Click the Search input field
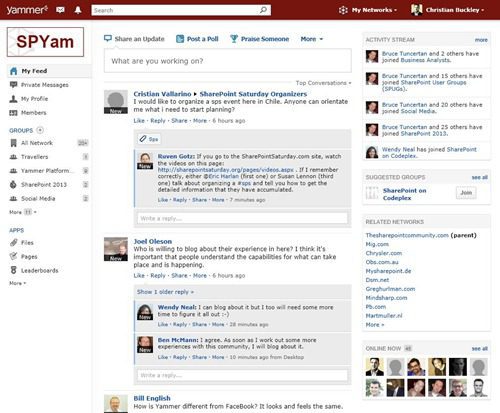Screen dimensions: 500x413 [176, 10]
